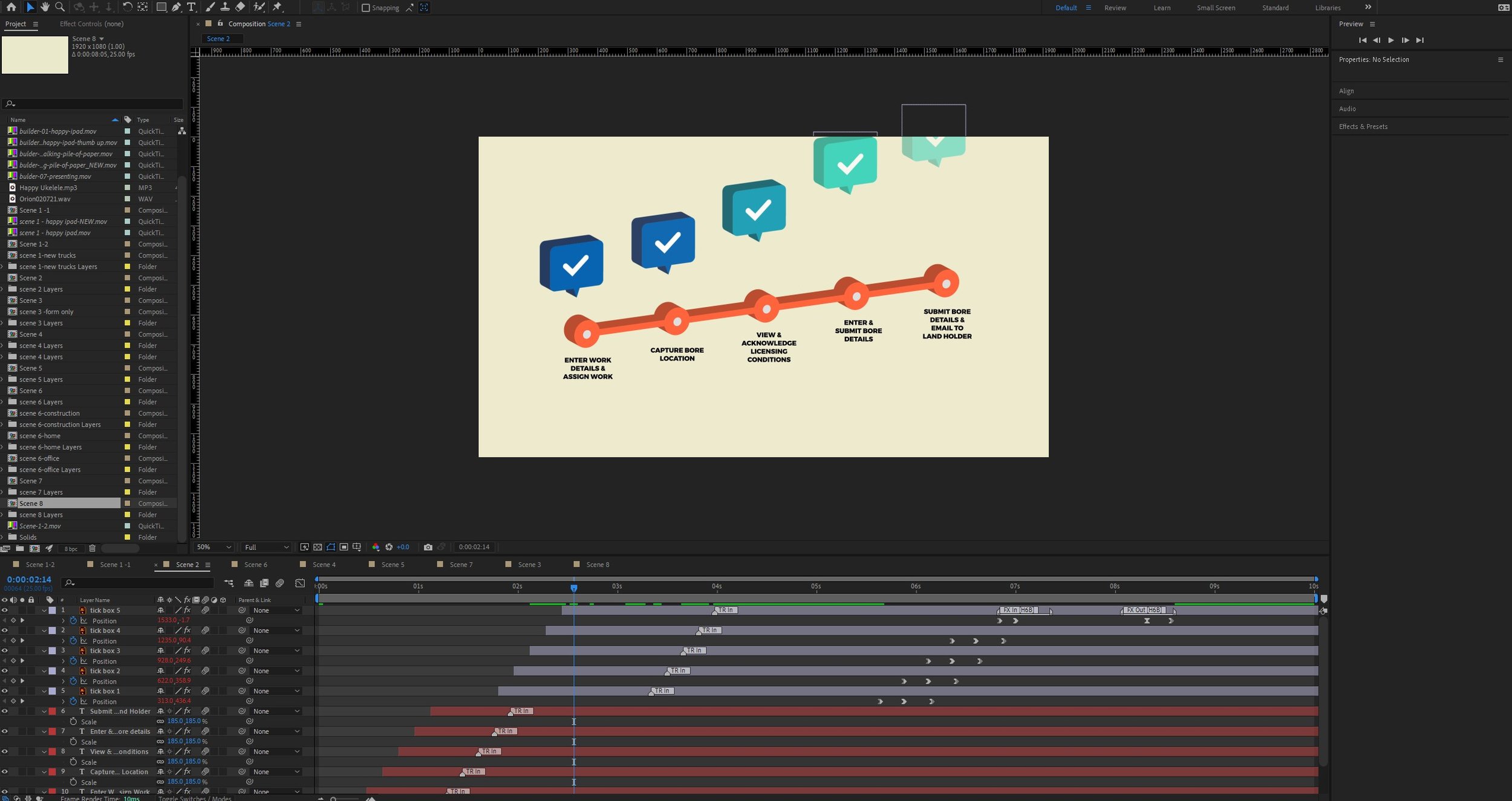1512x801 pixels.
Task: Switch to the Scene 8 timeline tab
Action: click(598, 565)
